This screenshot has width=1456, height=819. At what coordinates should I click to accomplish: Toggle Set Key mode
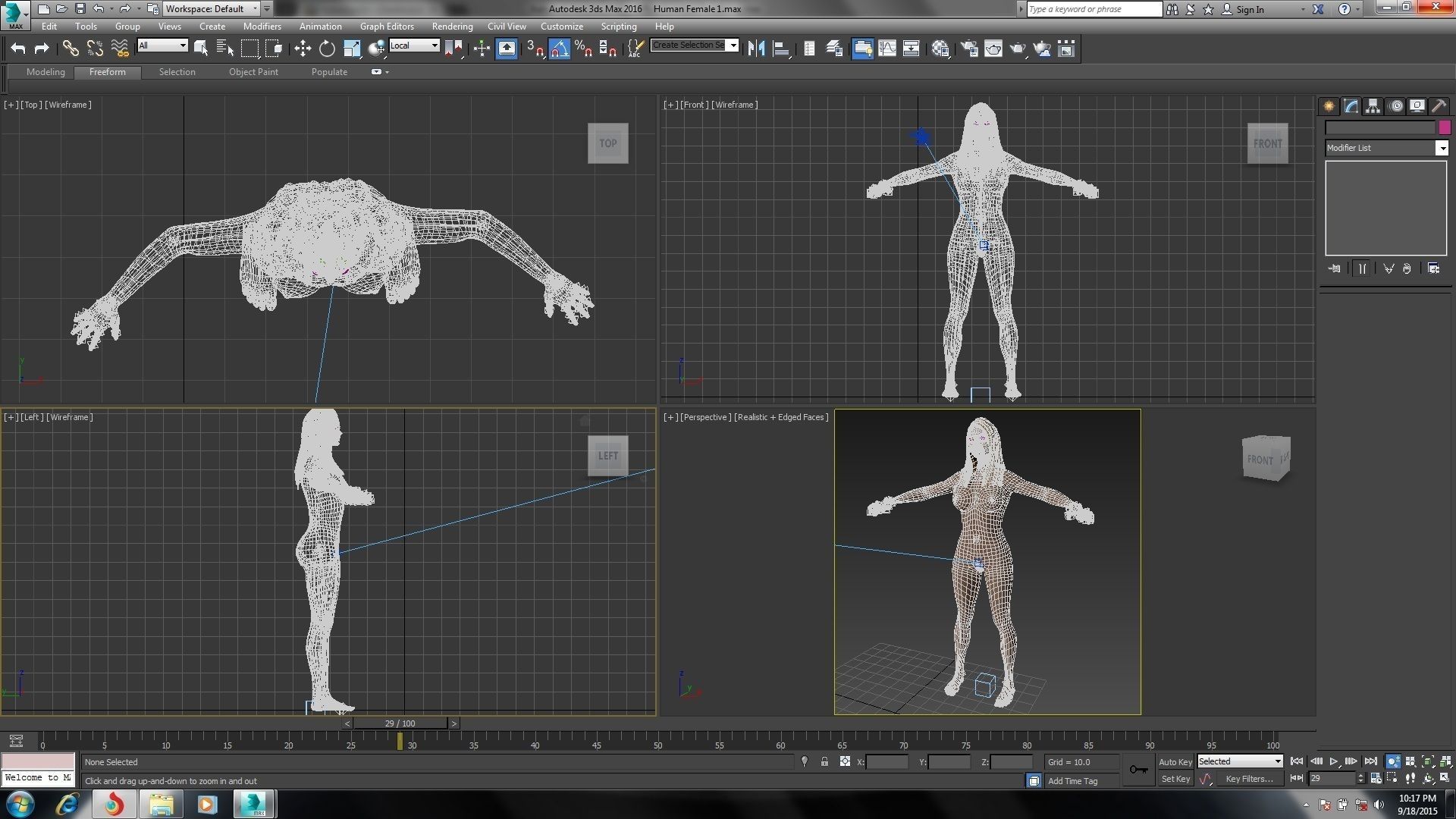point(1175,779)
